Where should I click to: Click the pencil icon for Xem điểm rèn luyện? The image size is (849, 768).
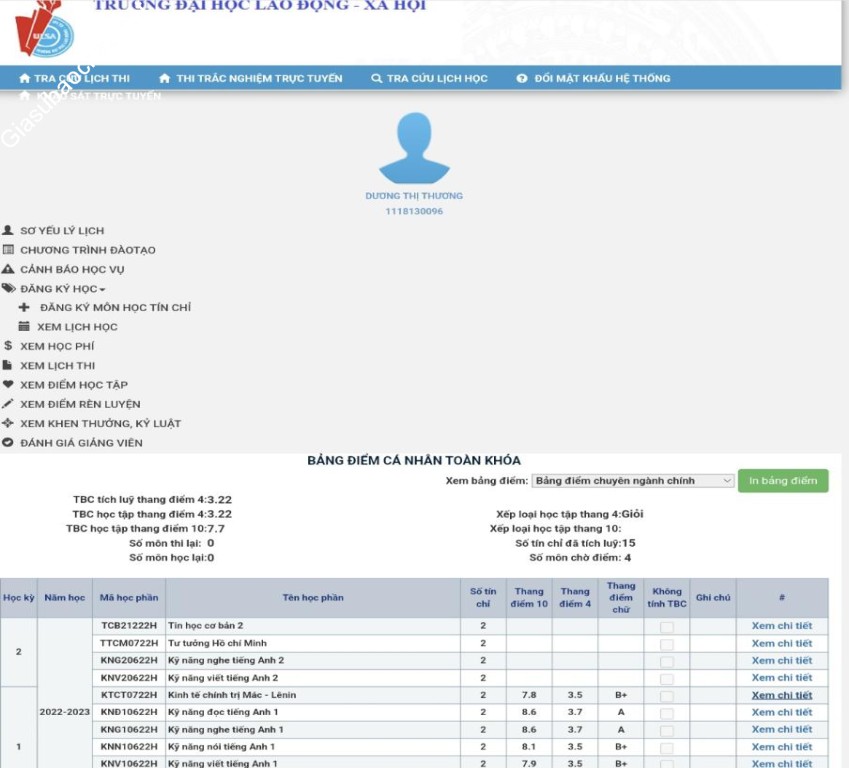[x=8, y=404]
